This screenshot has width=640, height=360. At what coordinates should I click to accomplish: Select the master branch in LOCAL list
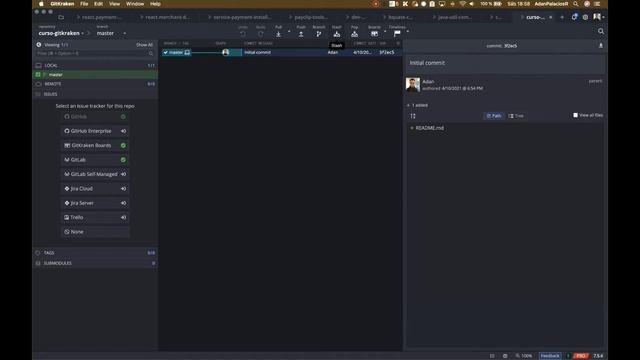[x=95, y=74]
